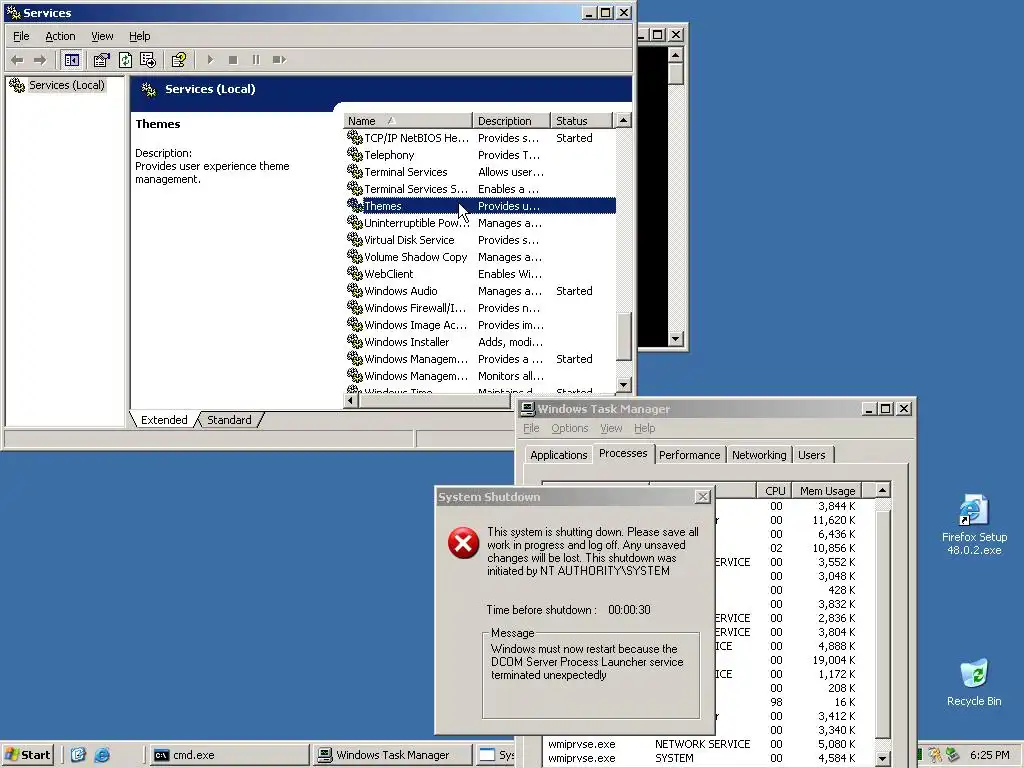This screenshot has height=768, width=1024.
Task: Click services list horizontal scroll-left arrow
Action: pos(351,400)
